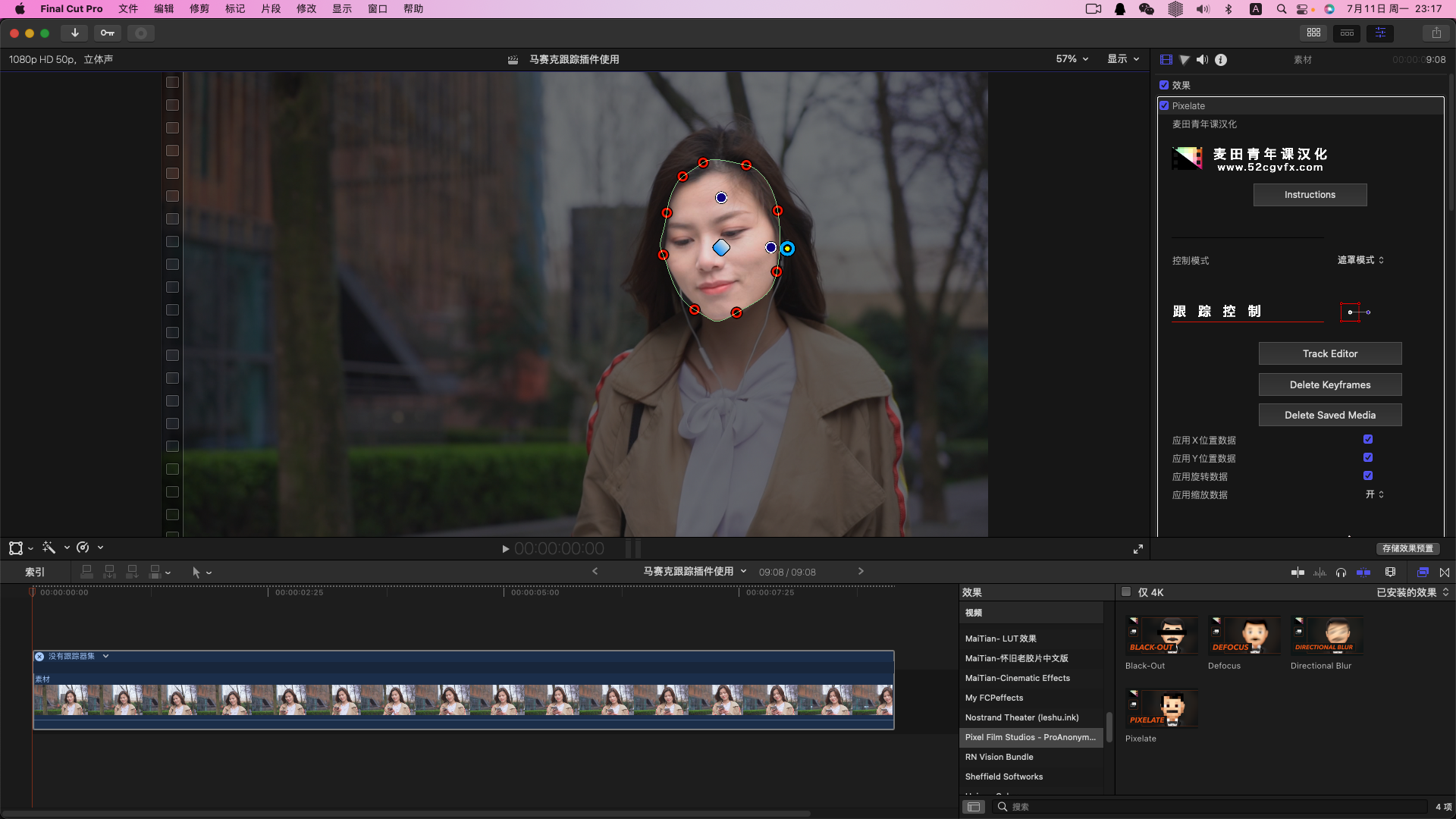The image size is (1456, 819).
Task: Uncheck 应用Y位置数据 checkbox
Action: point(1368,457)
